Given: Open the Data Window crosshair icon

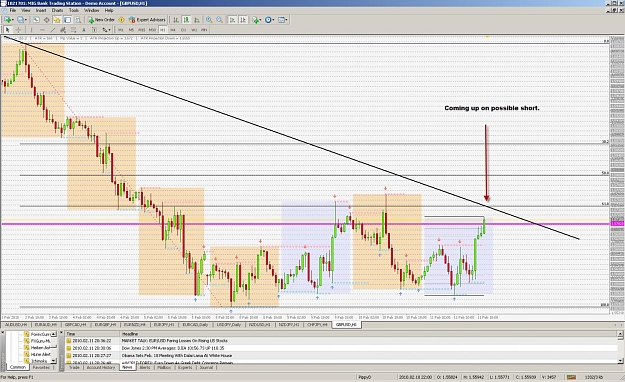Looking at the screenshot, I should pos(47,20).
